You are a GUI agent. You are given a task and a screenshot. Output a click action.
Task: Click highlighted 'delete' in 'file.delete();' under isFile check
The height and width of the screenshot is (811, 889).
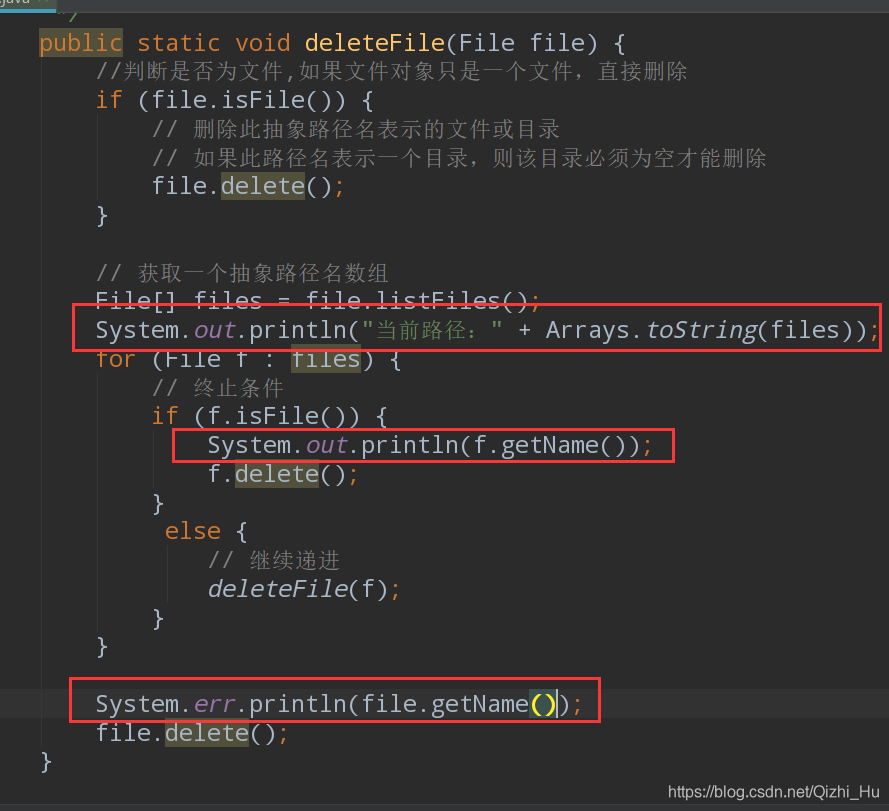tap(263, 187)
